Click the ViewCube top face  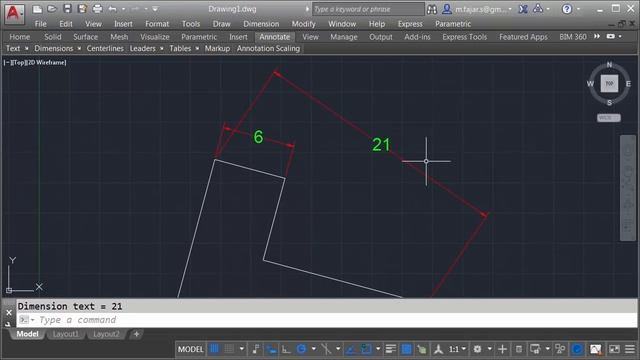coord(609,83)
